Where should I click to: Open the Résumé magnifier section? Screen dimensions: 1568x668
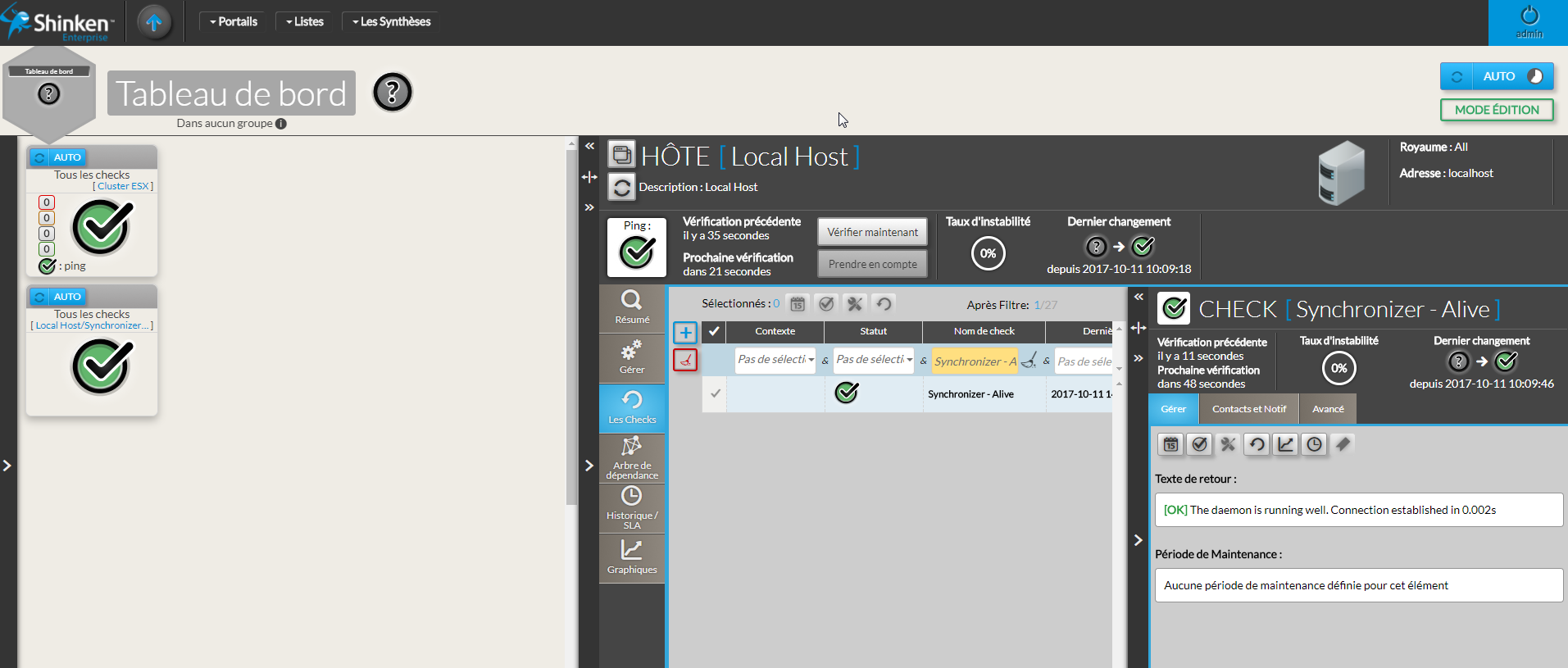click(631, 307)
